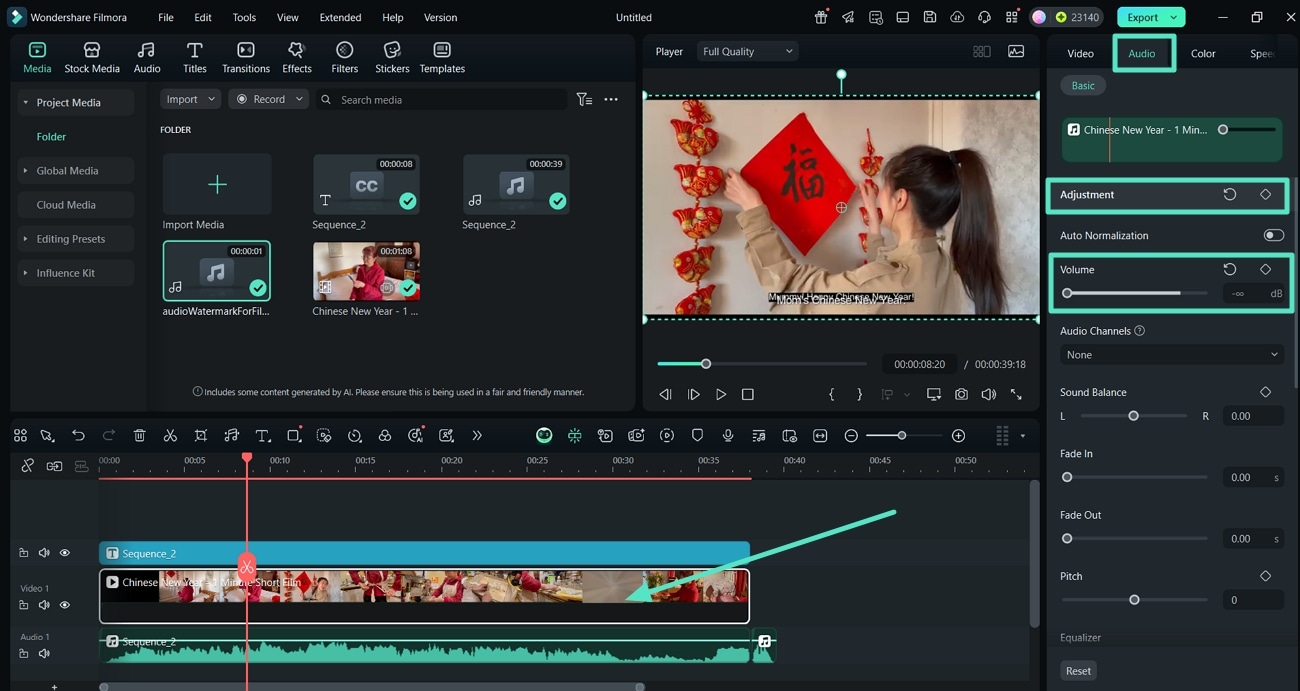Adjust the Volume slider handle
This screenshot has height=691, width=1300.
pos(1067,293)
